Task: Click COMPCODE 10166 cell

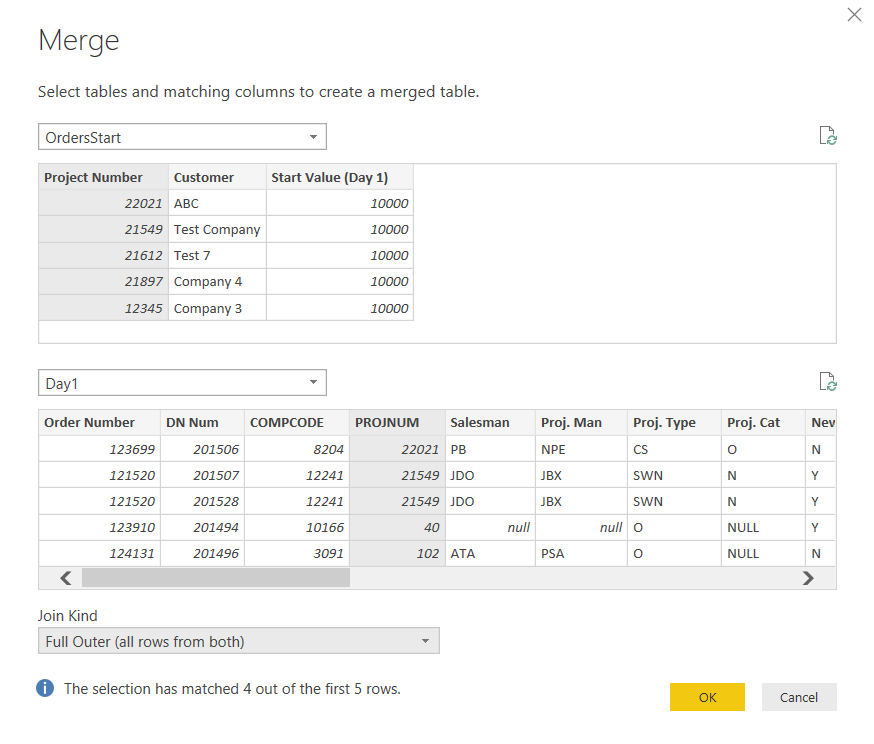Action: pyautogui.click(x=297, y=527)
